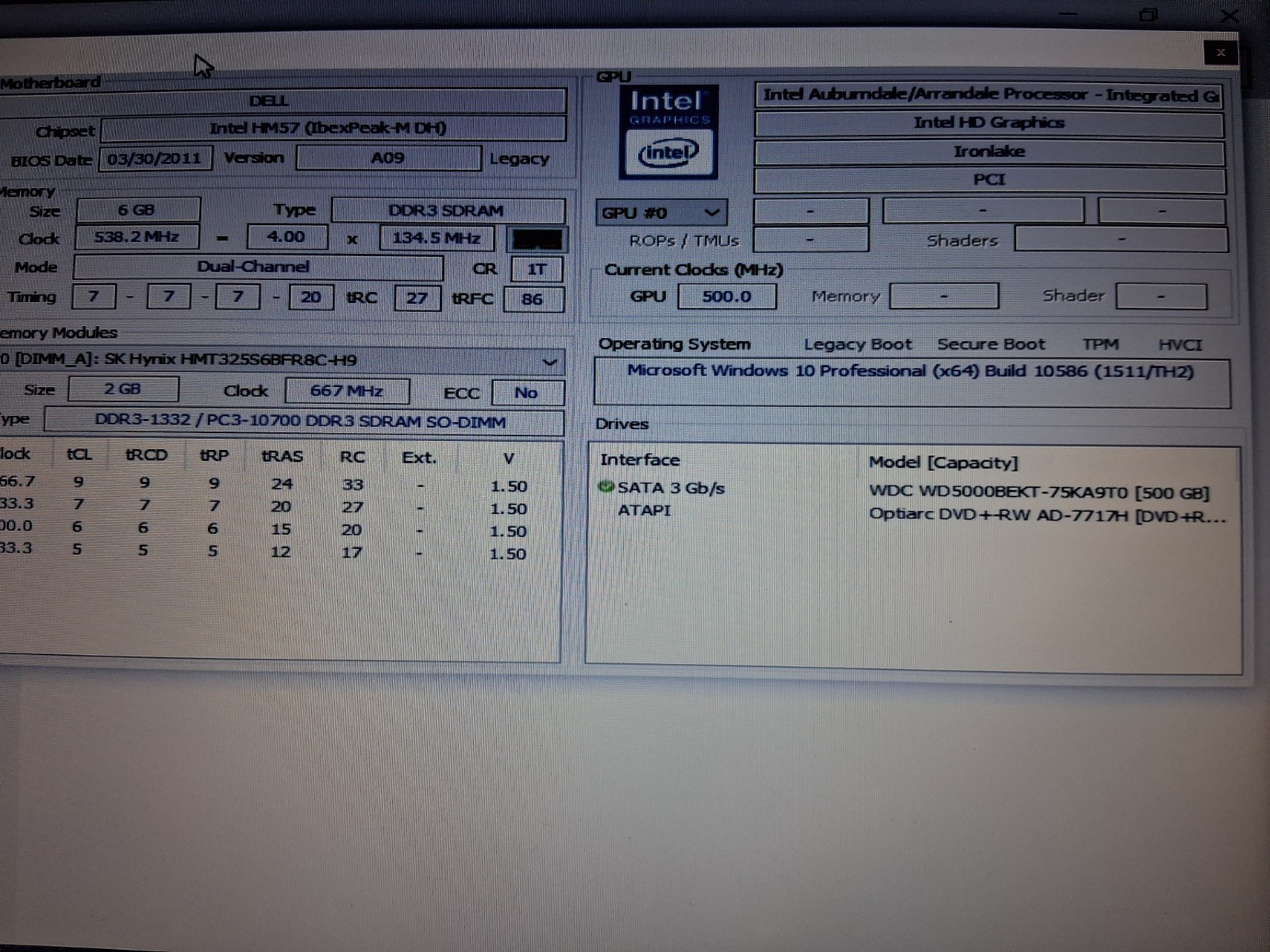This screenshot has width=1270, height=952.
Task: Select the 2 GB module size field
Action: click(123, 390)
